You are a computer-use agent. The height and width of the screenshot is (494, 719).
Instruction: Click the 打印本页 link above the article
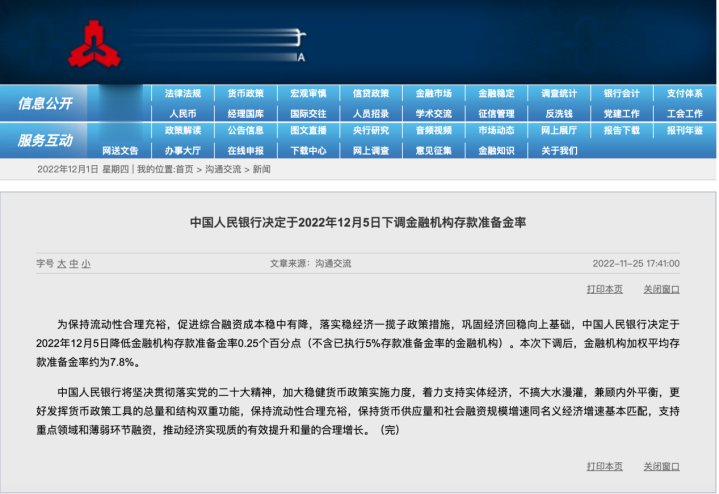(605, 289)
